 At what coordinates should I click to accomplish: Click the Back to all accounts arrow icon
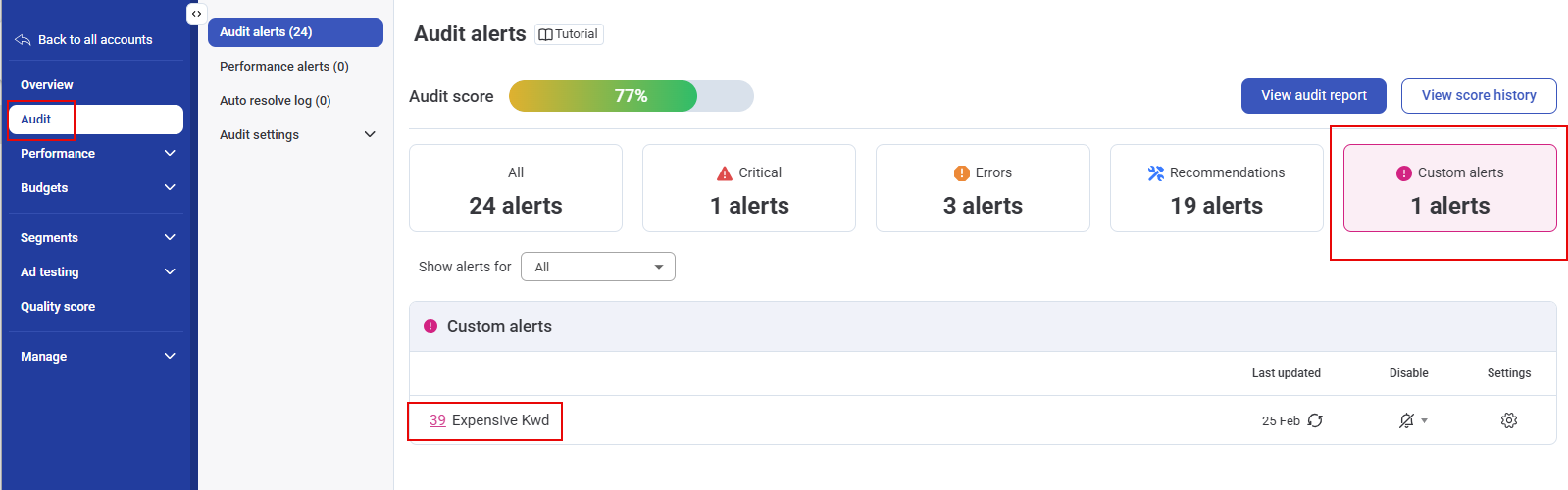tap(23, 40)
